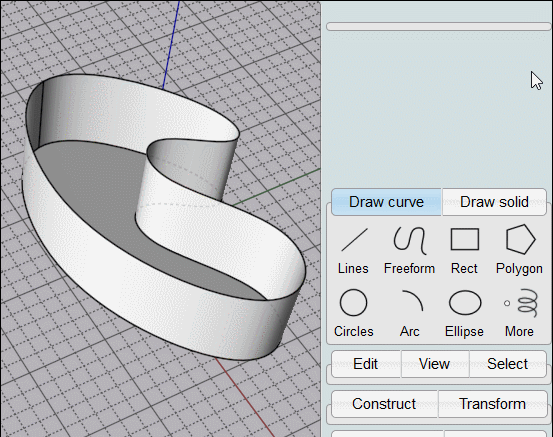This screenshot has height=437, width=553.
Task: Click the inner floor of the solid
Action: click(x=92, y=183)
